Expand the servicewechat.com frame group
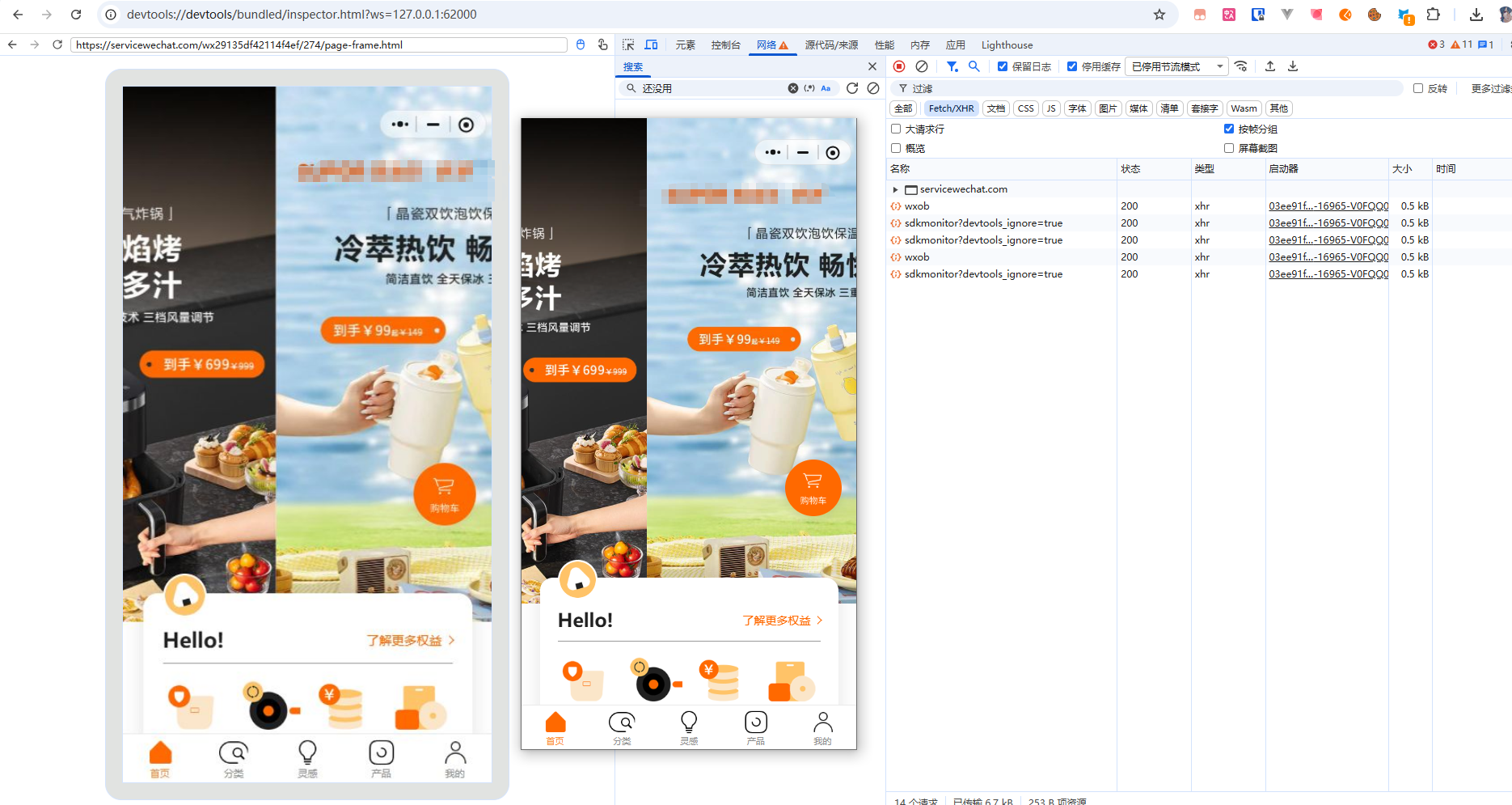 pyautogui.click(x=895, y=189)
